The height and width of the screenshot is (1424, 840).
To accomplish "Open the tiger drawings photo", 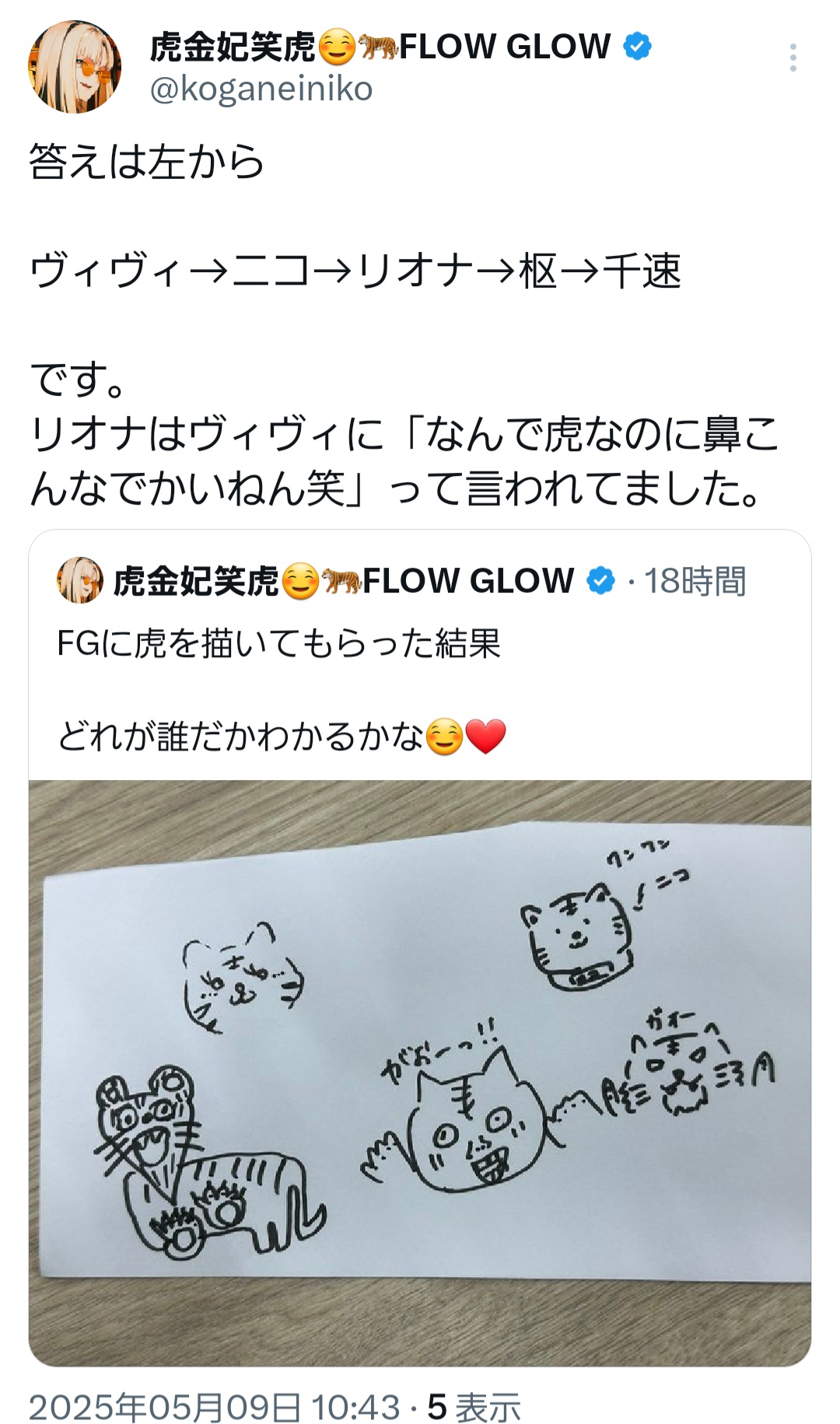I will [x=420, y=1073].
